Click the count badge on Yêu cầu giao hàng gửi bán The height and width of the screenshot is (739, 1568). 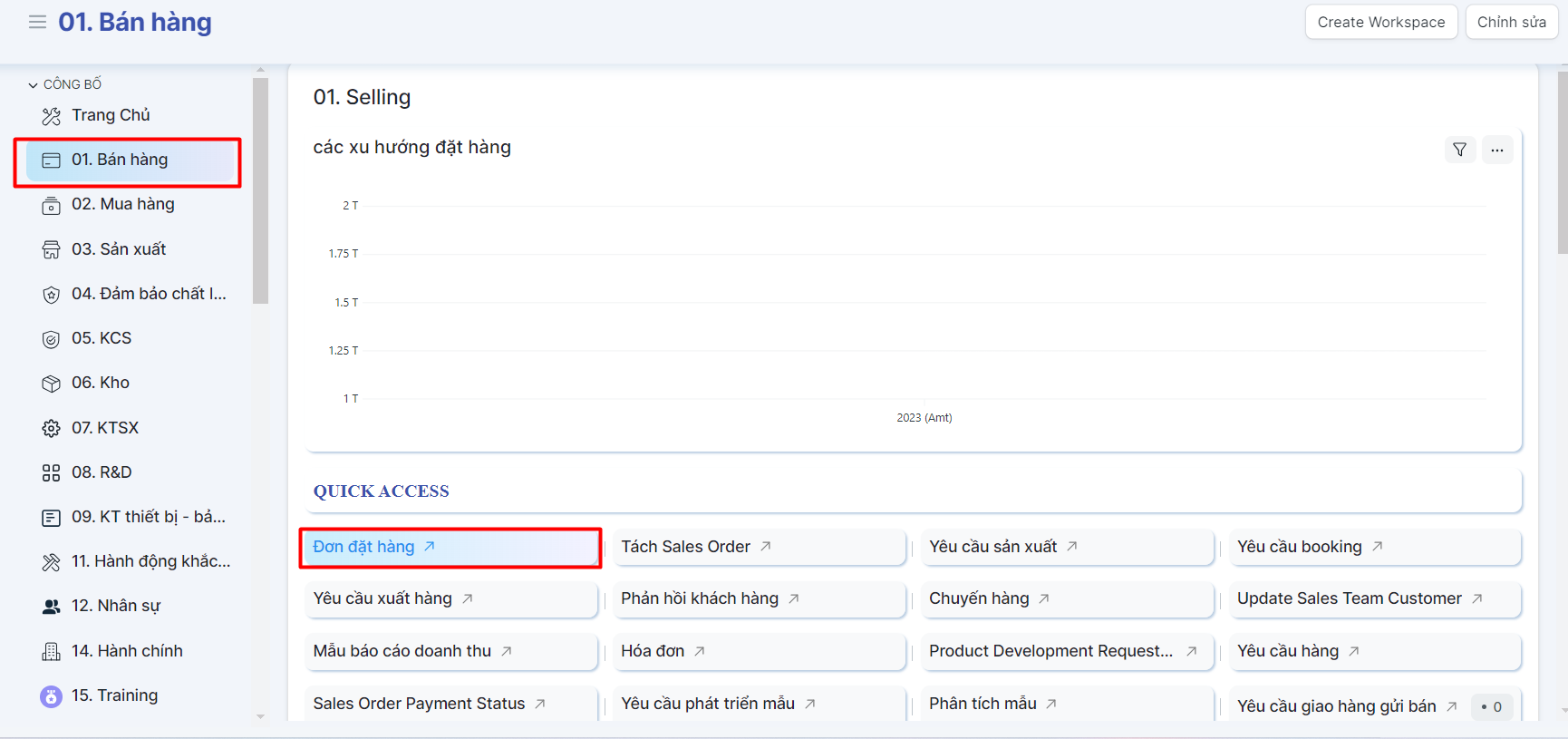pyautogui.click(x=1491, y=706)
